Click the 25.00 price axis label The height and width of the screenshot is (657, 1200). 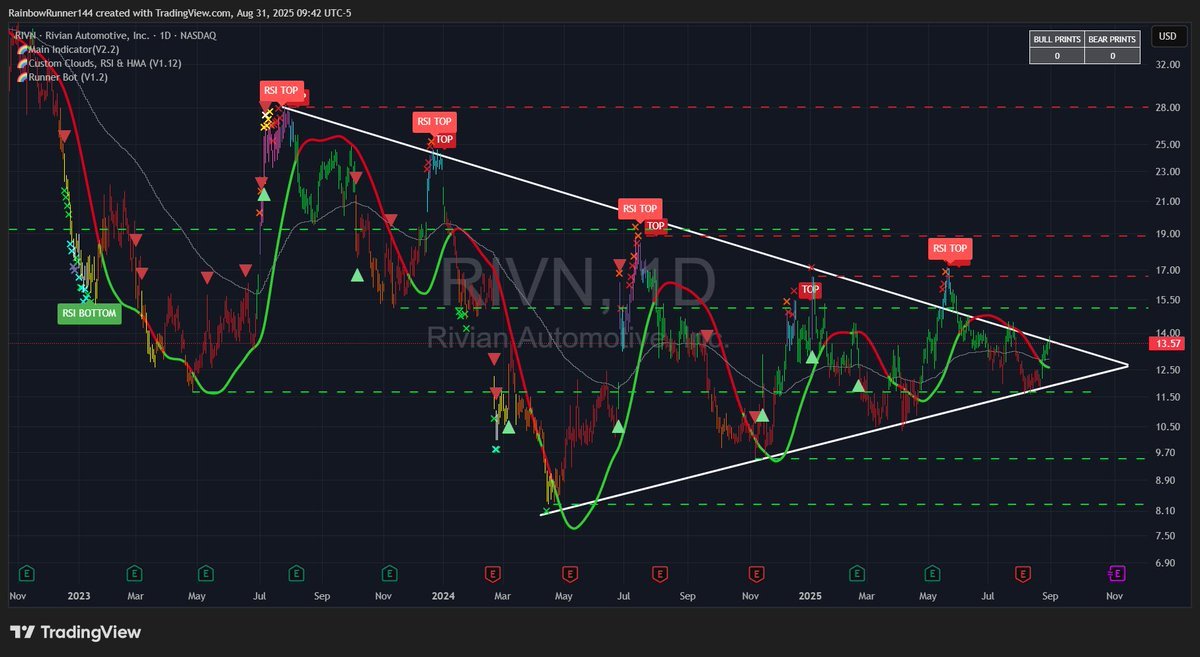pyautogui.click(x=1168, y=144)
